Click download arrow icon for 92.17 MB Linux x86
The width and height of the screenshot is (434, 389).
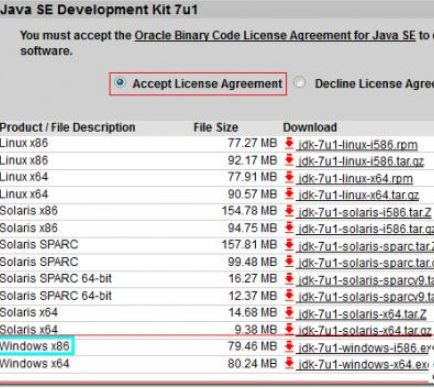tap(289, 160)
